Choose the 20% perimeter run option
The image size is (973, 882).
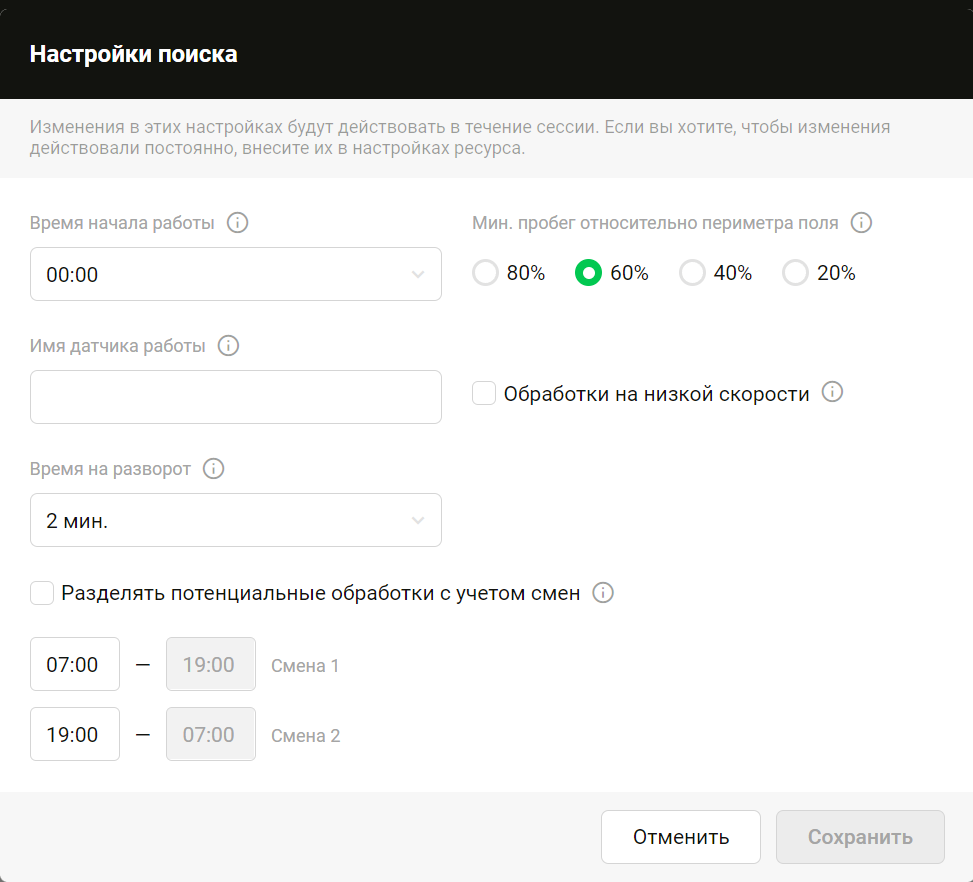coord(795,272)
